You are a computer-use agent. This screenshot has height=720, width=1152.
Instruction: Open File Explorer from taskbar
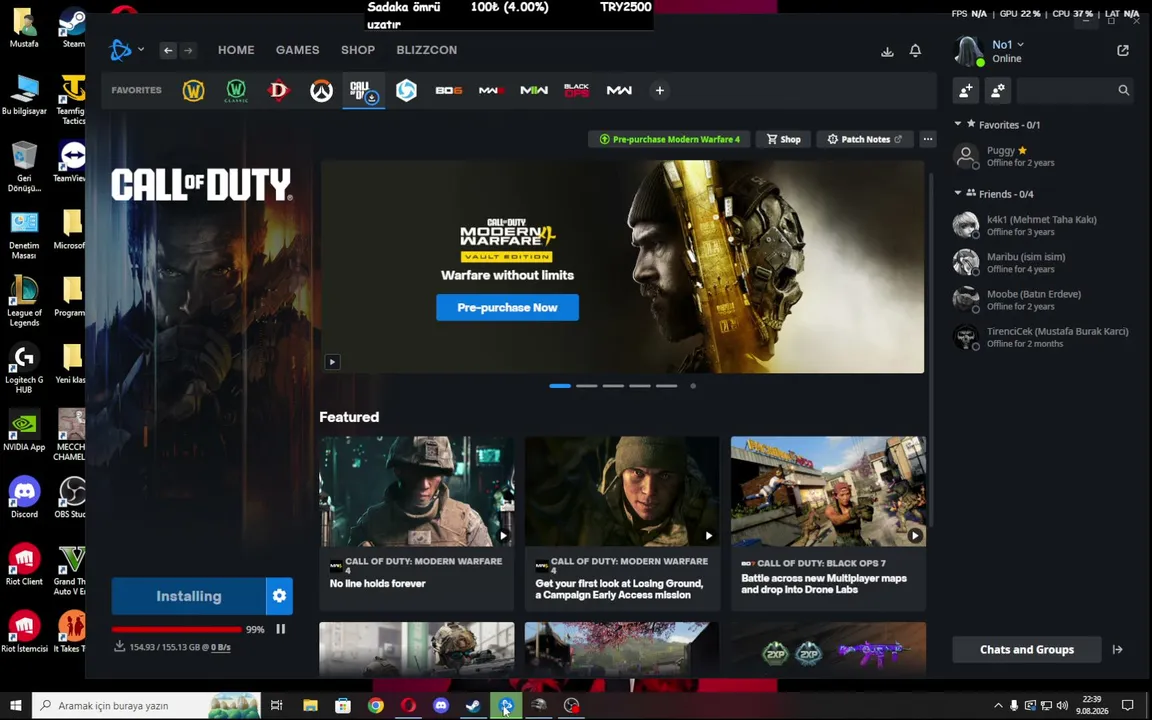coord(310,705)
